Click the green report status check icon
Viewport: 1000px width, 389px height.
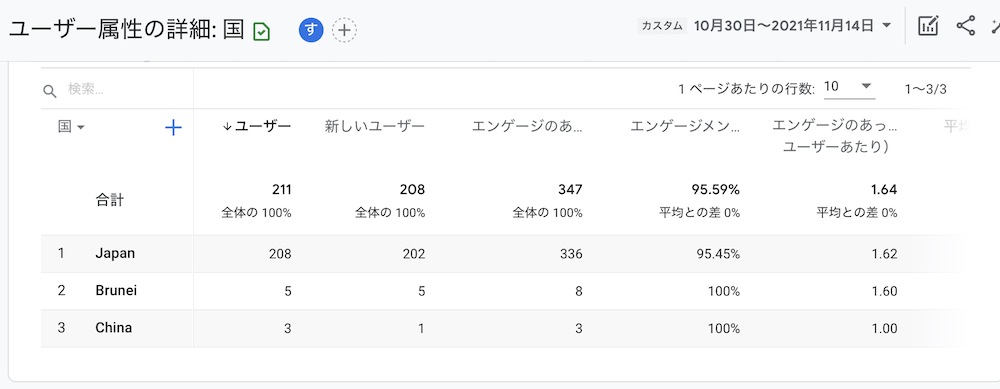pyautogui.click(x=261, y=31)
